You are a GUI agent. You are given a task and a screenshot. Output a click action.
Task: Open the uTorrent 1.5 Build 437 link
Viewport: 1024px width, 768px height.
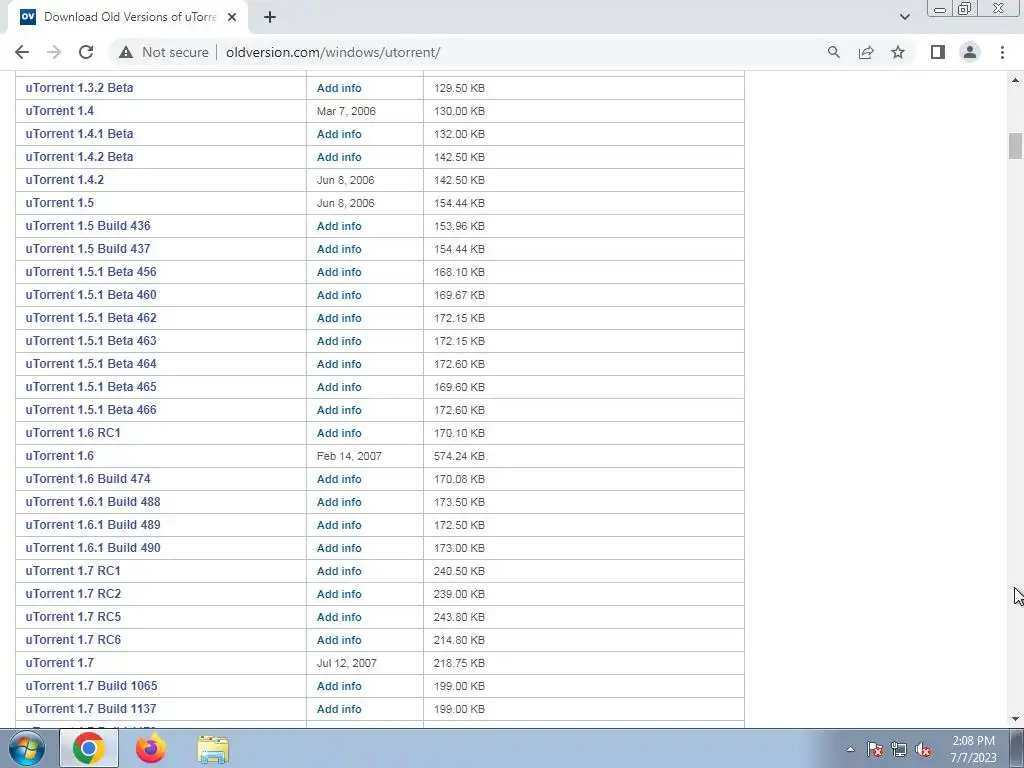88,249
